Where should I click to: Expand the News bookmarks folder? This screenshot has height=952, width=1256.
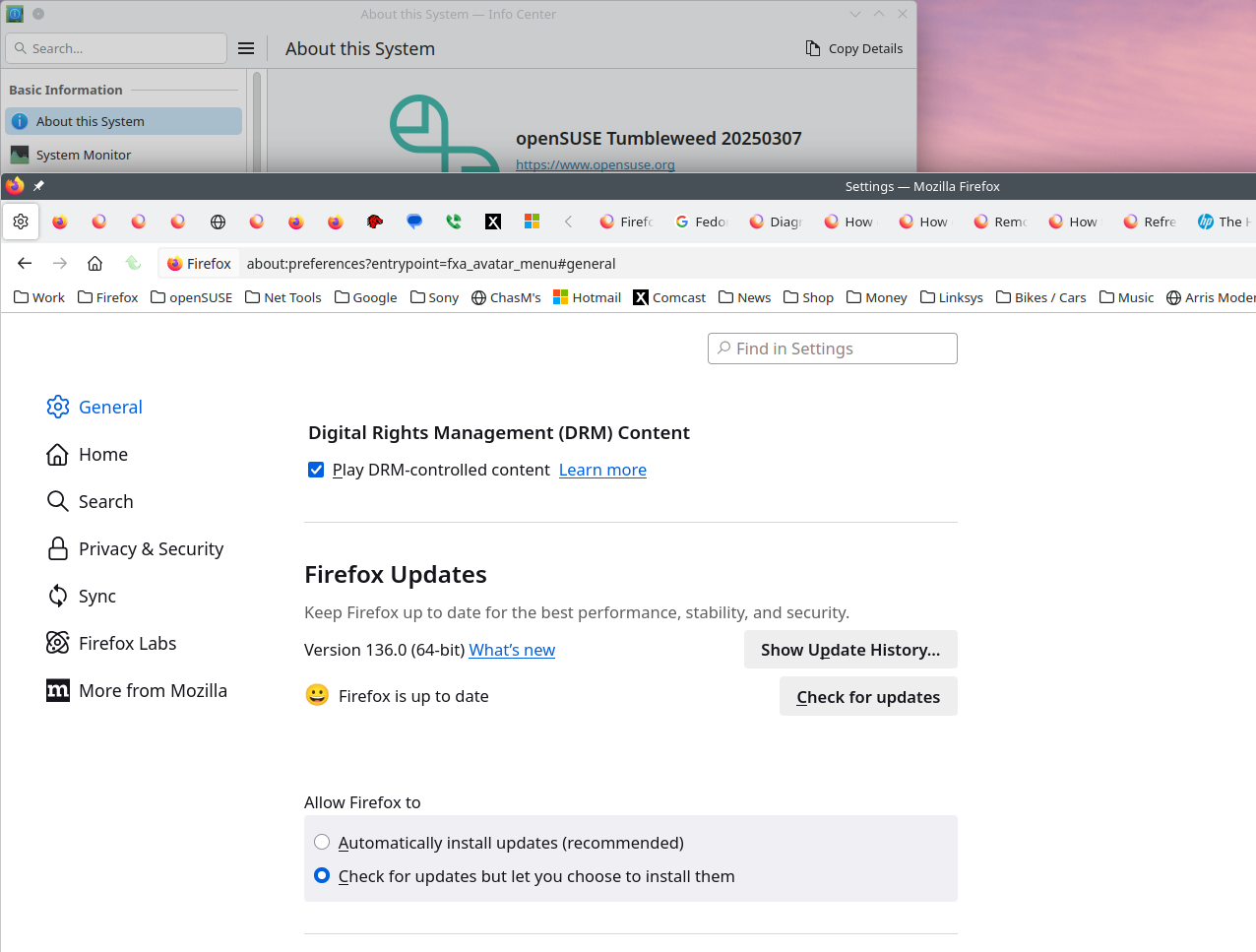(745, 297)
